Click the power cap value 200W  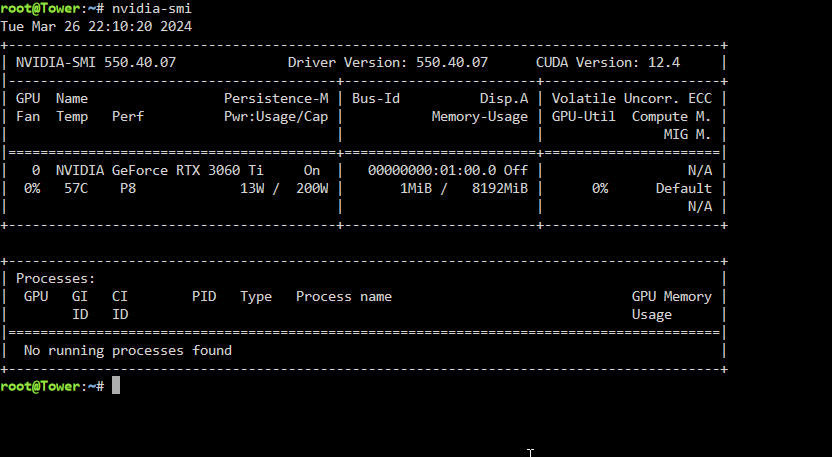[312, 188]
